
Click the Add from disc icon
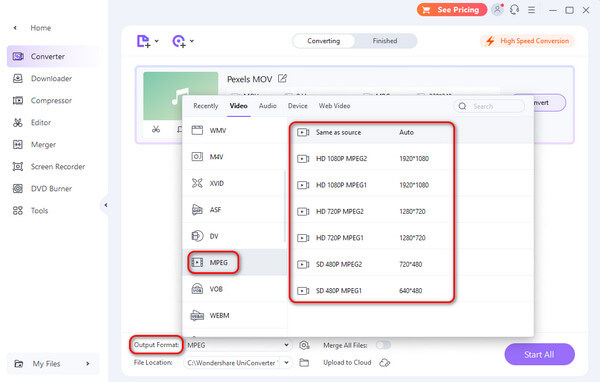(x=179, y=41)
